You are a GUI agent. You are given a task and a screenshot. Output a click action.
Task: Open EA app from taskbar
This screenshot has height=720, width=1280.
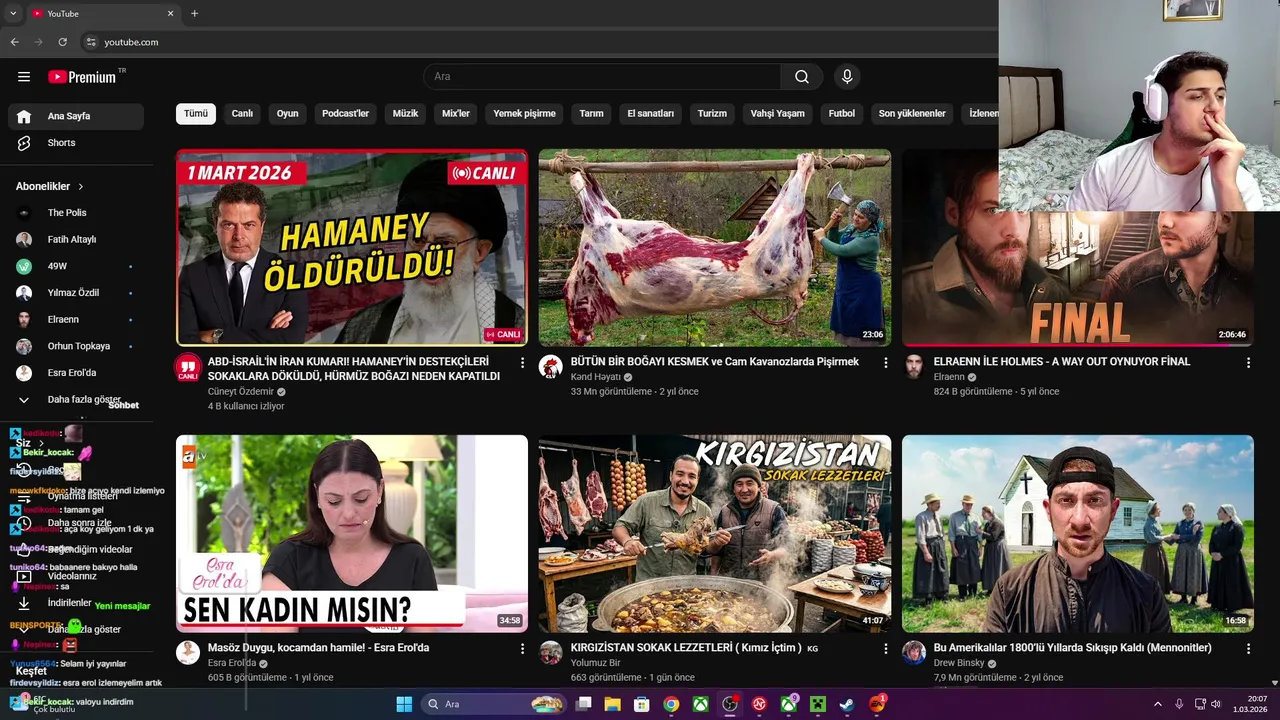877,704
